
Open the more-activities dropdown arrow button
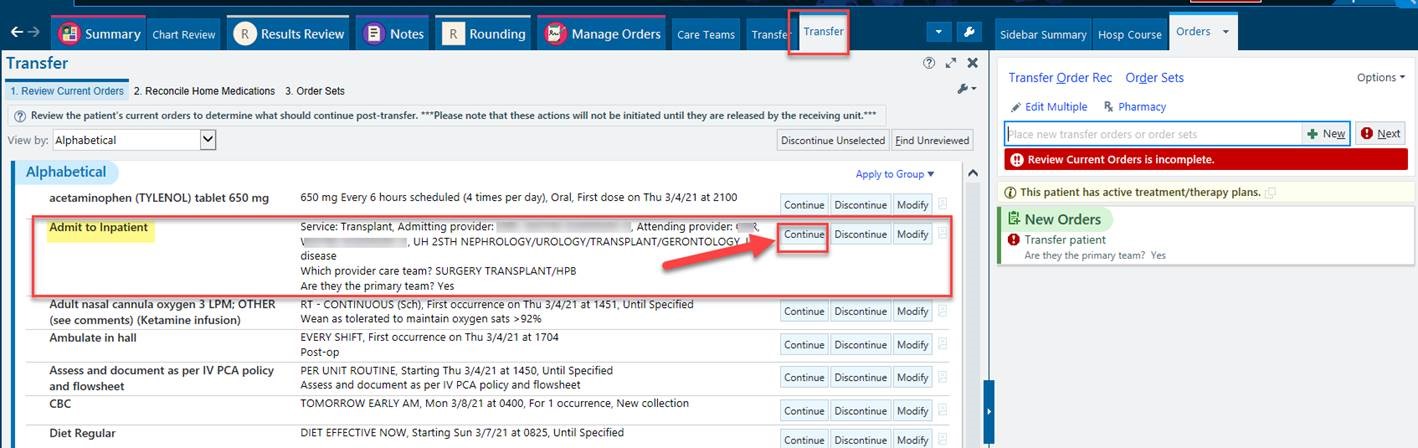(938, 32)
